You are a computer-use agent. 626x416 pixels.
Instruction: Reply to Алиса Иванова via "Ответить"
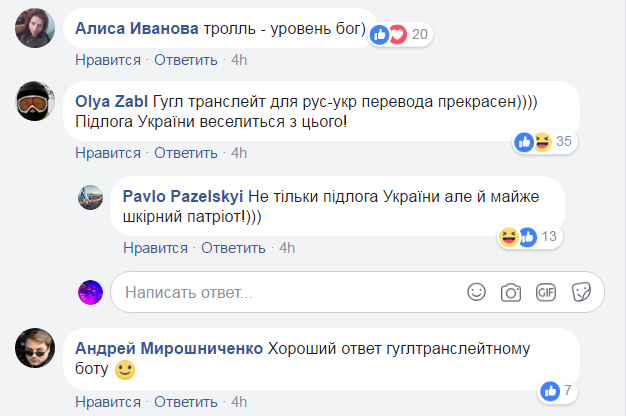(x=186, y=60)
